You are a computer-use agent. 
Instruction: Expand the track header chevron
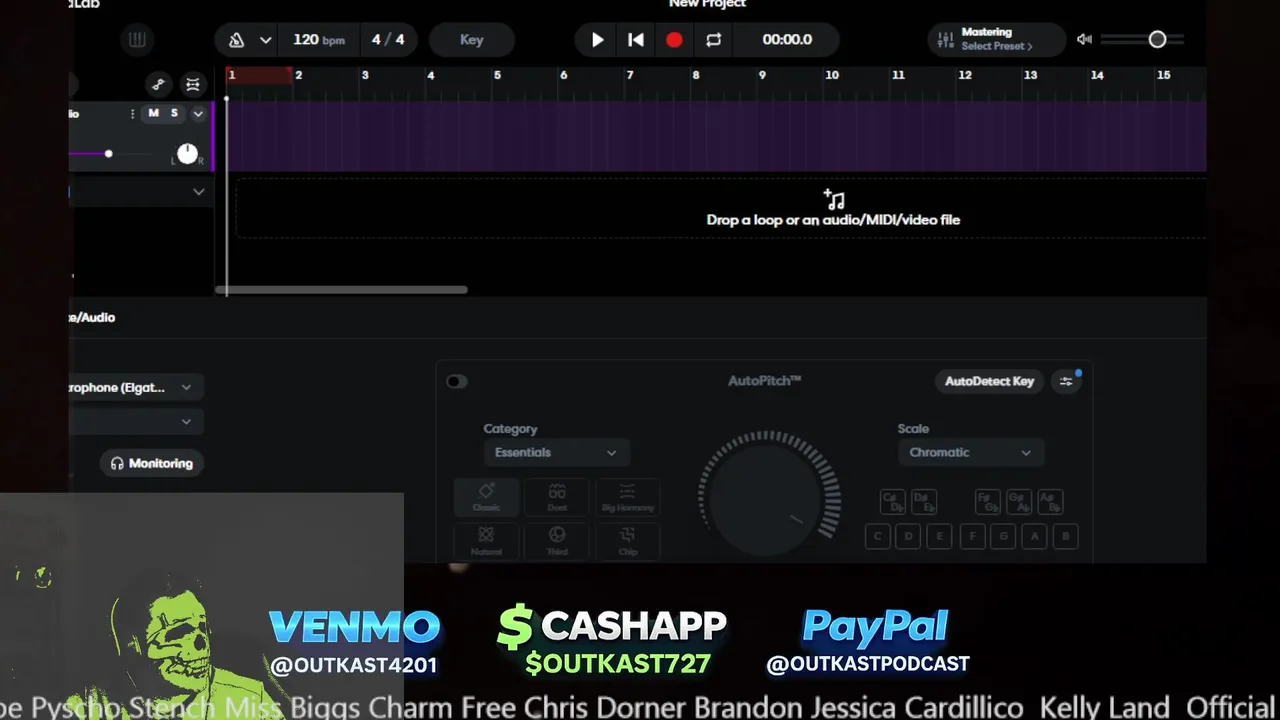tap(198, 114)
